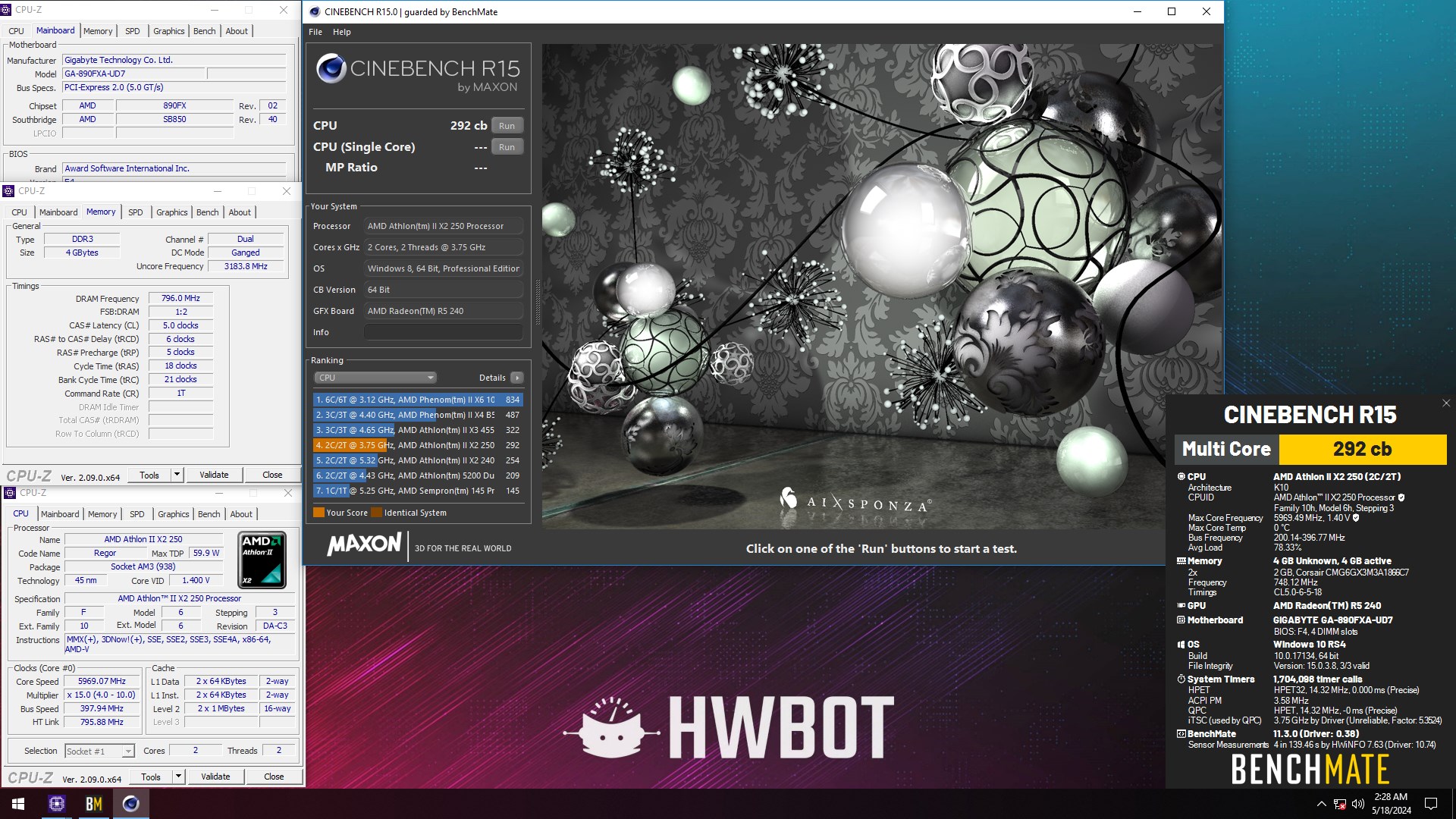Click the AMD Athlon II logo in CPU-Z

[262, 560]
